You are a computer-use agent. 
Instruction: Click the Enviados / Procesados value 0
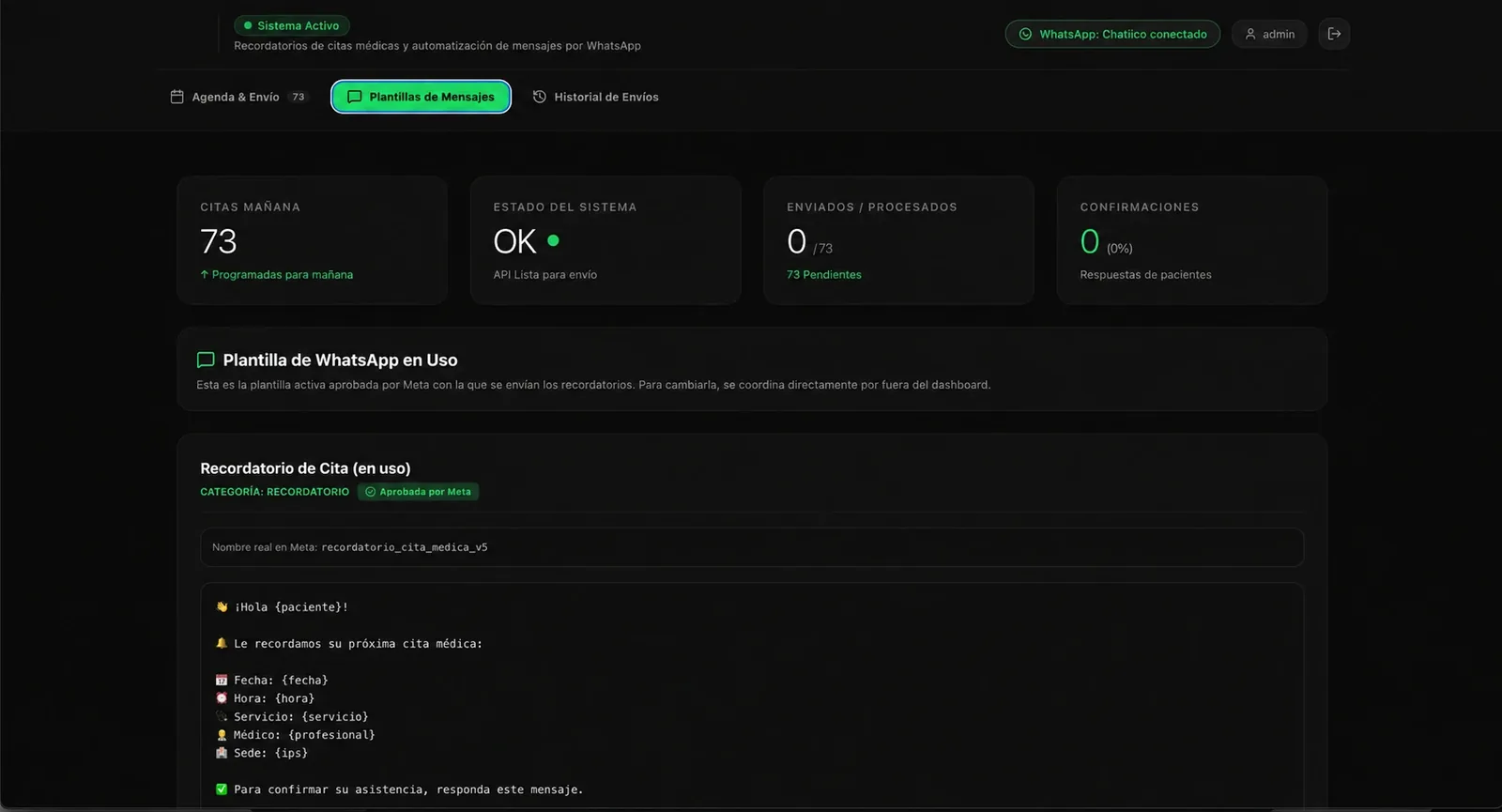797,241
